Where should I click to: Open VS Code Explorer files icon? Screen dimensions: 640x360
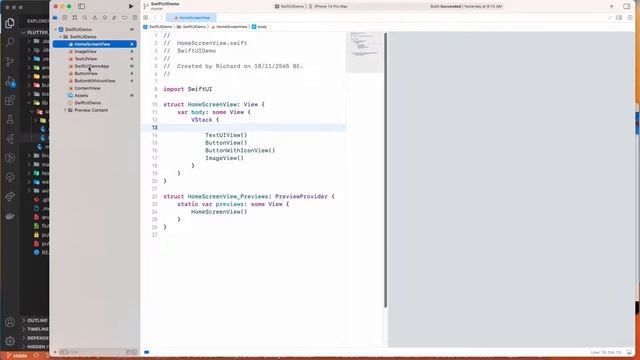10,23
